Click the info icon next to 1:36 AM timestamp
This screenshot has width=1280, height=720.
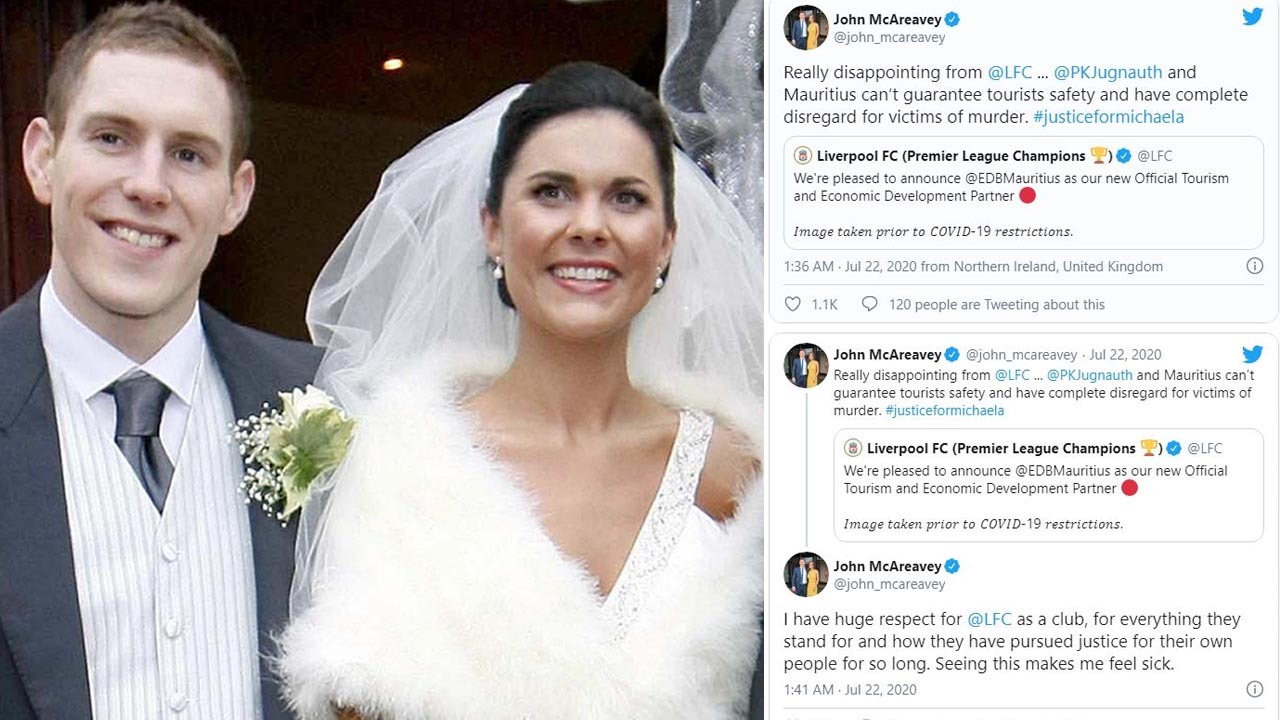(1254, 266)
